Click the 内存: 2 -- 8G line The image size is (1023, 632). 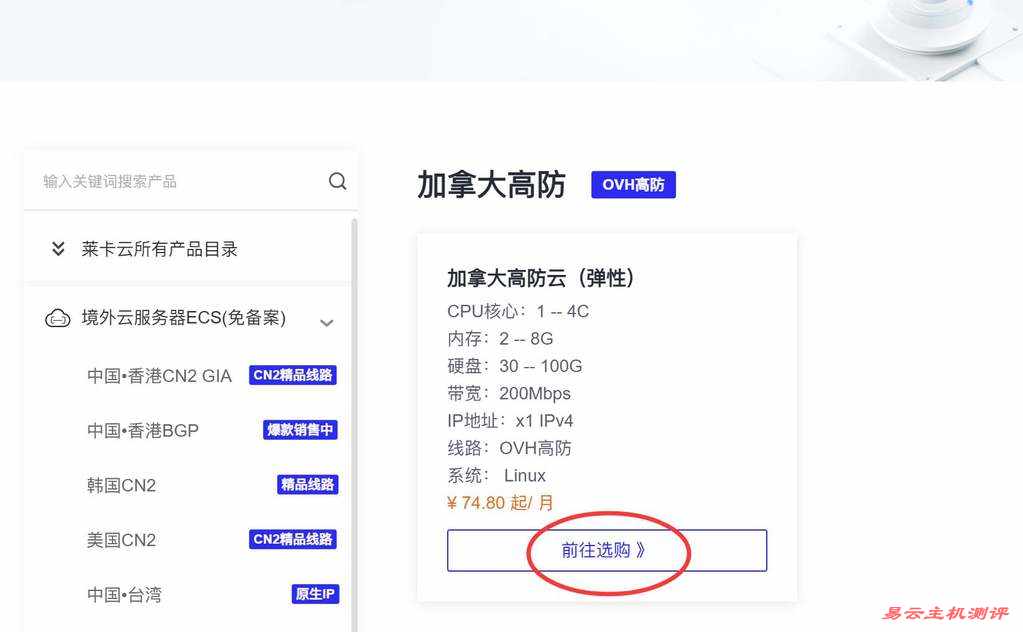[x=500, y=339]
